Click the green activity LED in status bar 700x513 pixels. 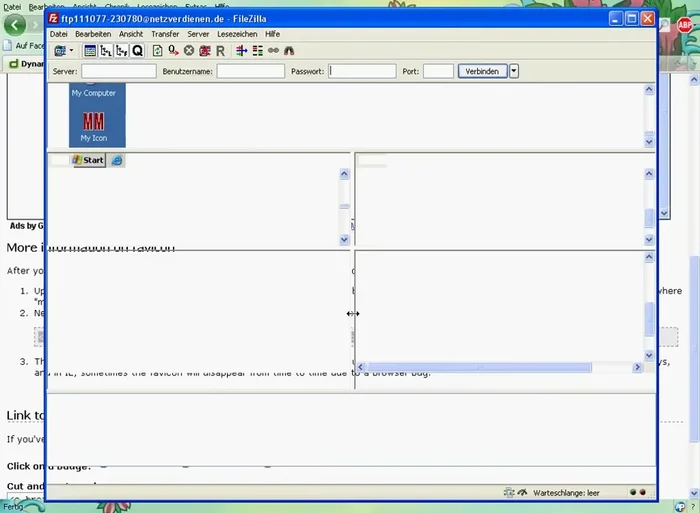633,492
